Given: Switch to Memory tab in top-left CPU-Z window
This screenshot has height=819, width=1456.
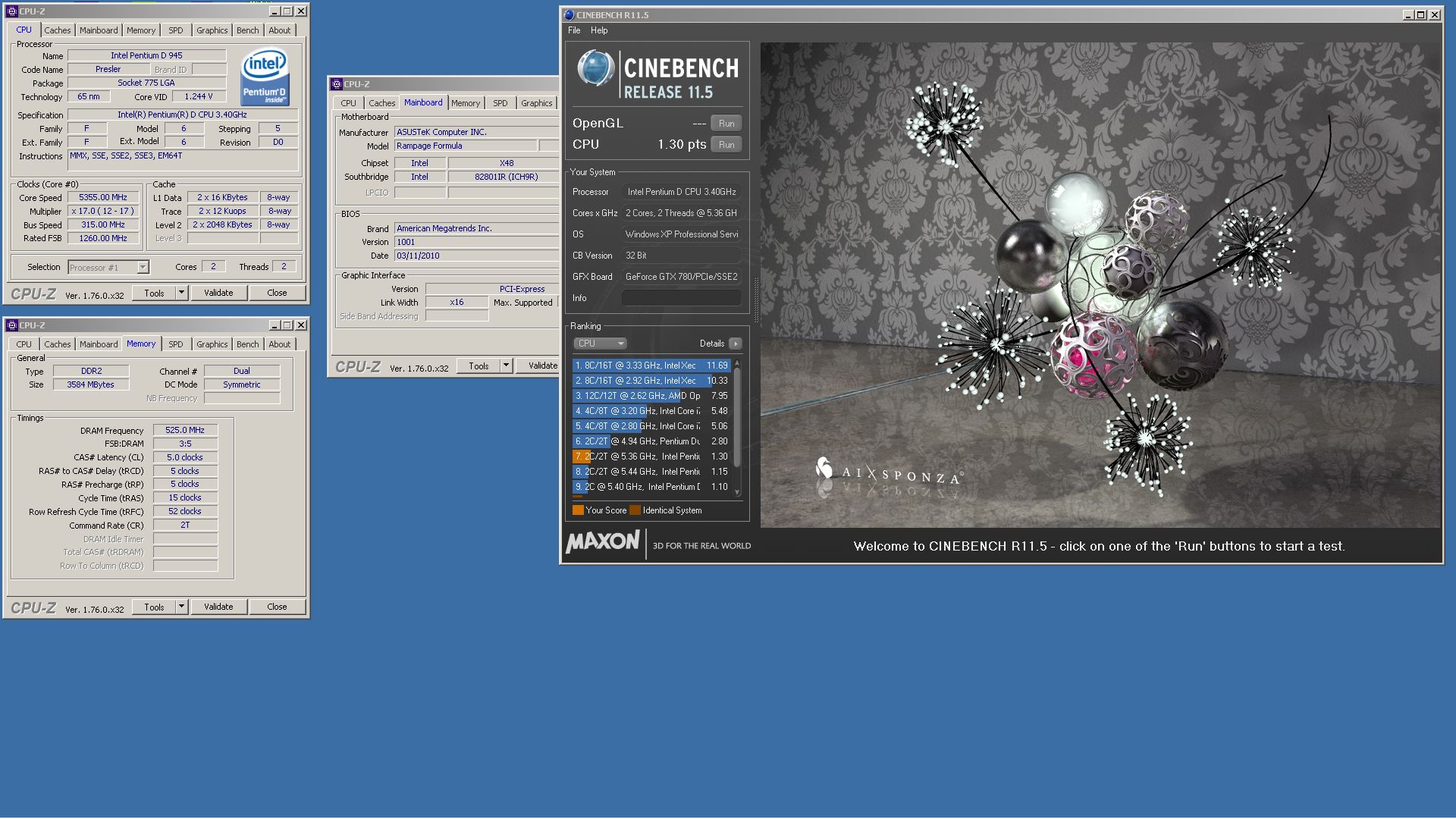Looking at the screenshot, I should click(x=141, y=30).
